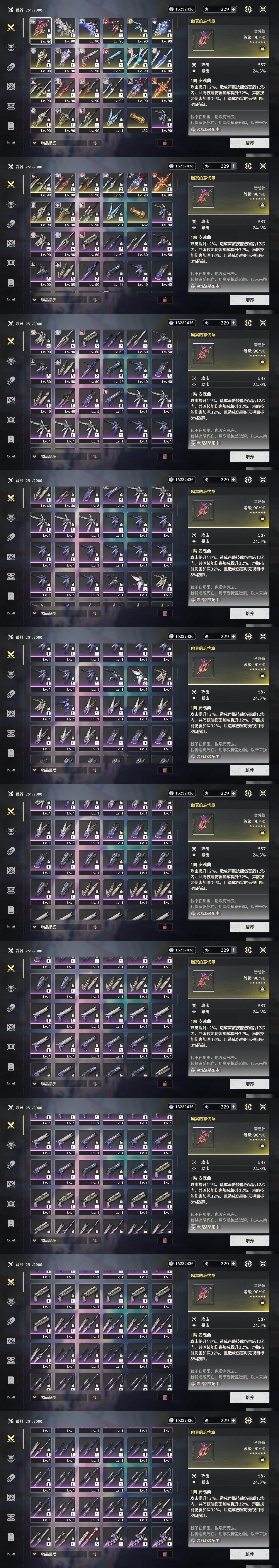
Task: Open the face-mask category tab in topmost sidebar
Action: coord(11,106)
